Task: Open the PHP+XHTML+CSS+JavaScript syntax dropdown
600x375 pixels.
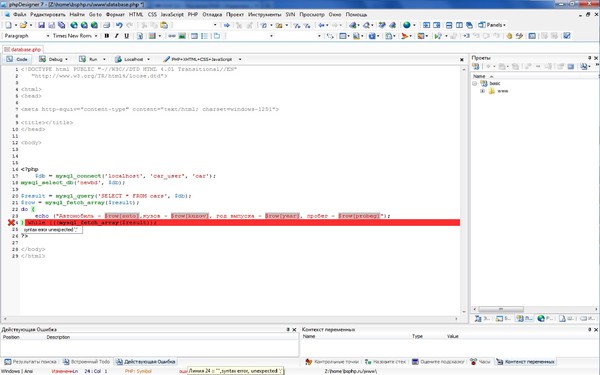Action: 240,59
